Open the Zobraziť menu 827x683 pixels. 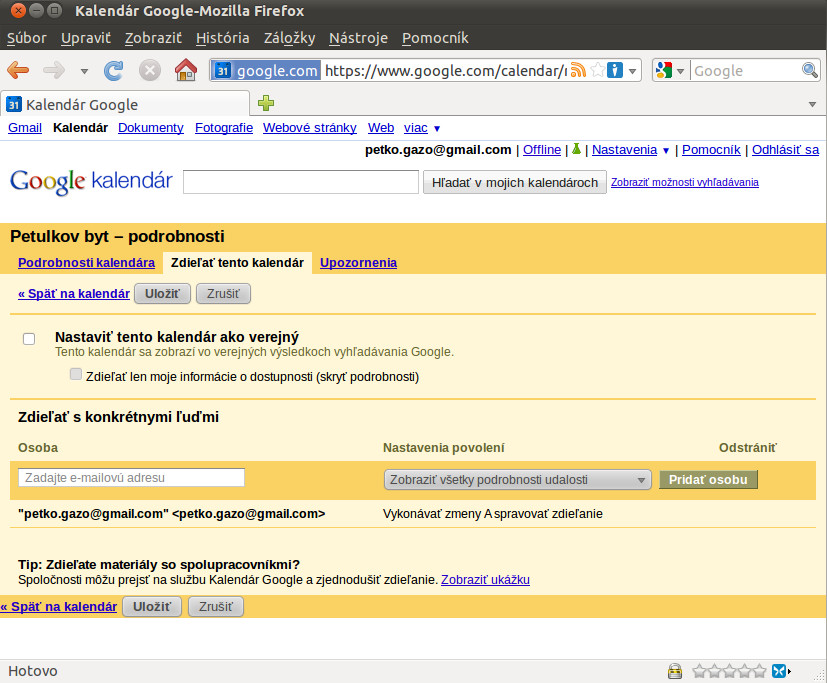tap(153, 38)
